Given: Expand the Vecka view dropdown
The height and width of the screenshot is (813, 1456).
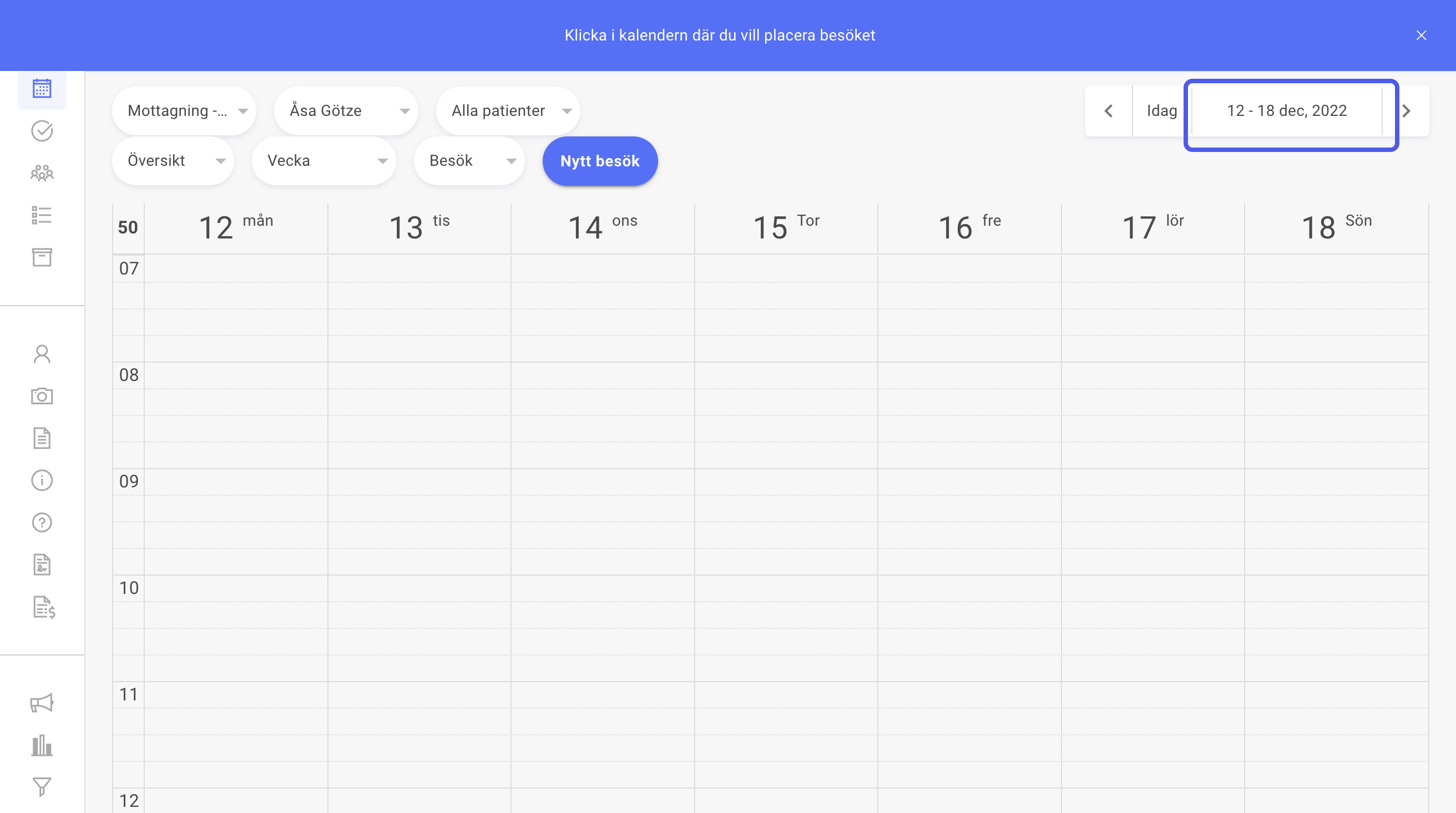Looking at the screenshot, I should click(x=324, y=161).
